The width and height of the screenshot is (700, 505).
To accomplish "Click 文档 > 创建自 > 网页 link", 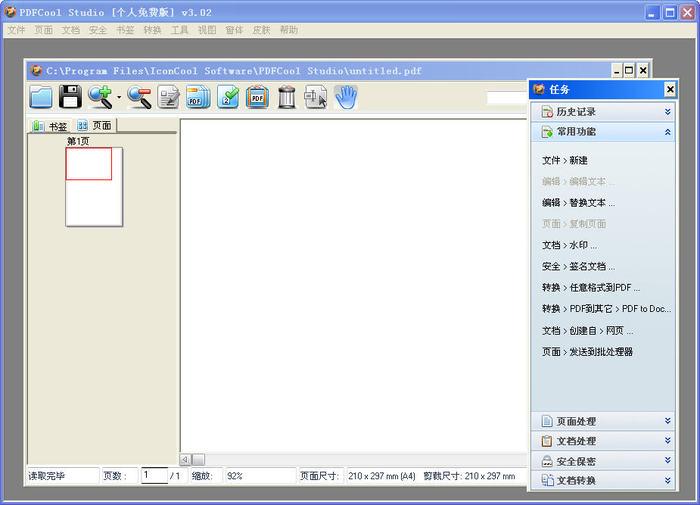I will coord(587,331).
